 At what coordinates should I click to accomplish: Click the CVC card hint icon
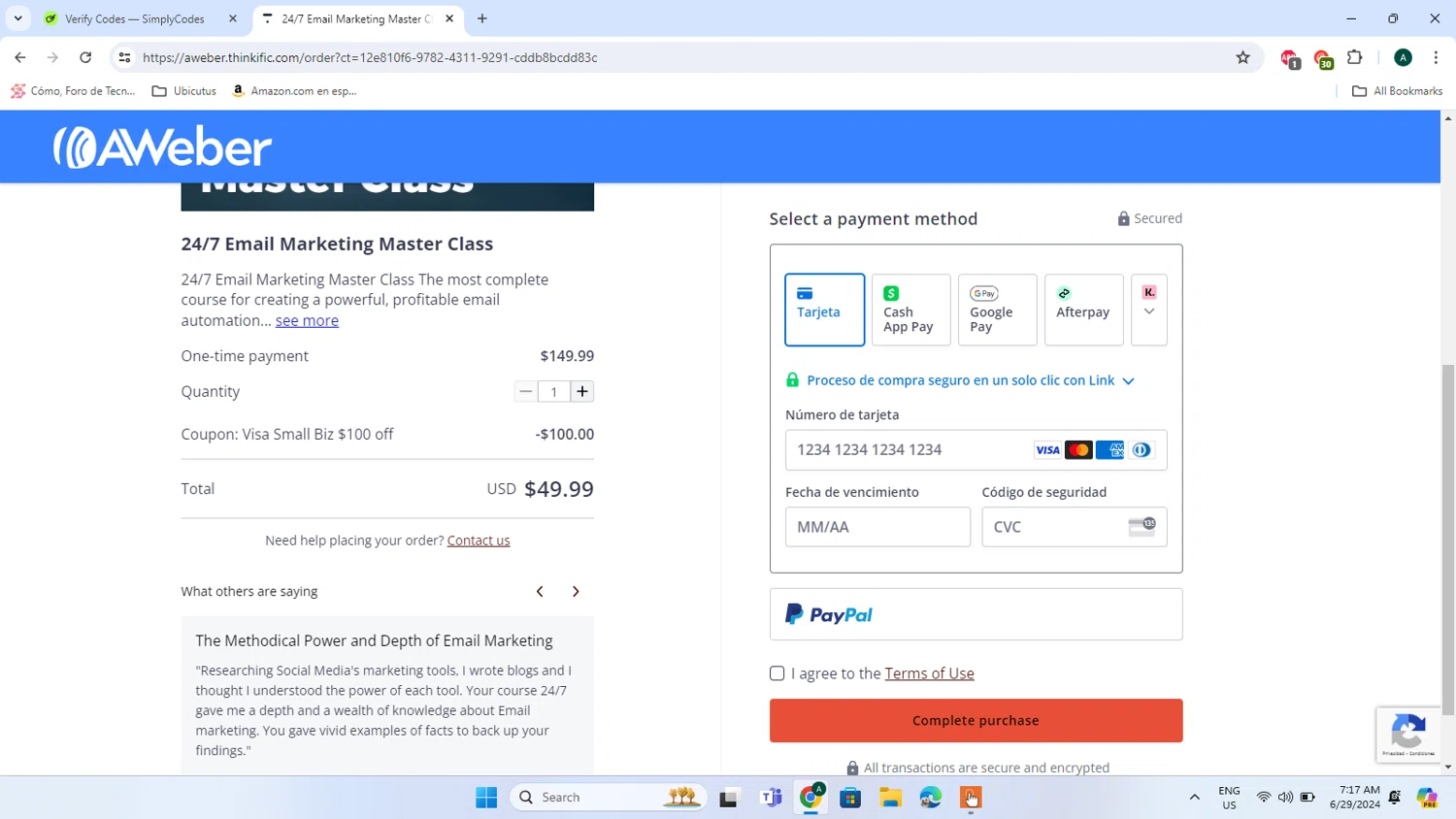point(1142,526)
